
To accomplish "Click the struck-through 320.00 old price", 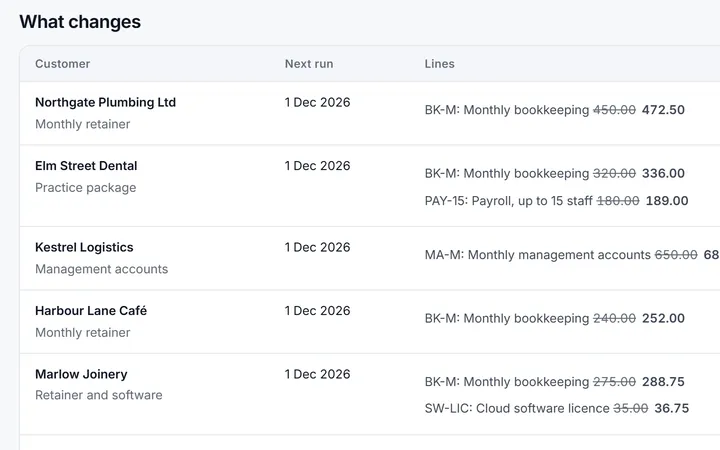I will 614,173.
